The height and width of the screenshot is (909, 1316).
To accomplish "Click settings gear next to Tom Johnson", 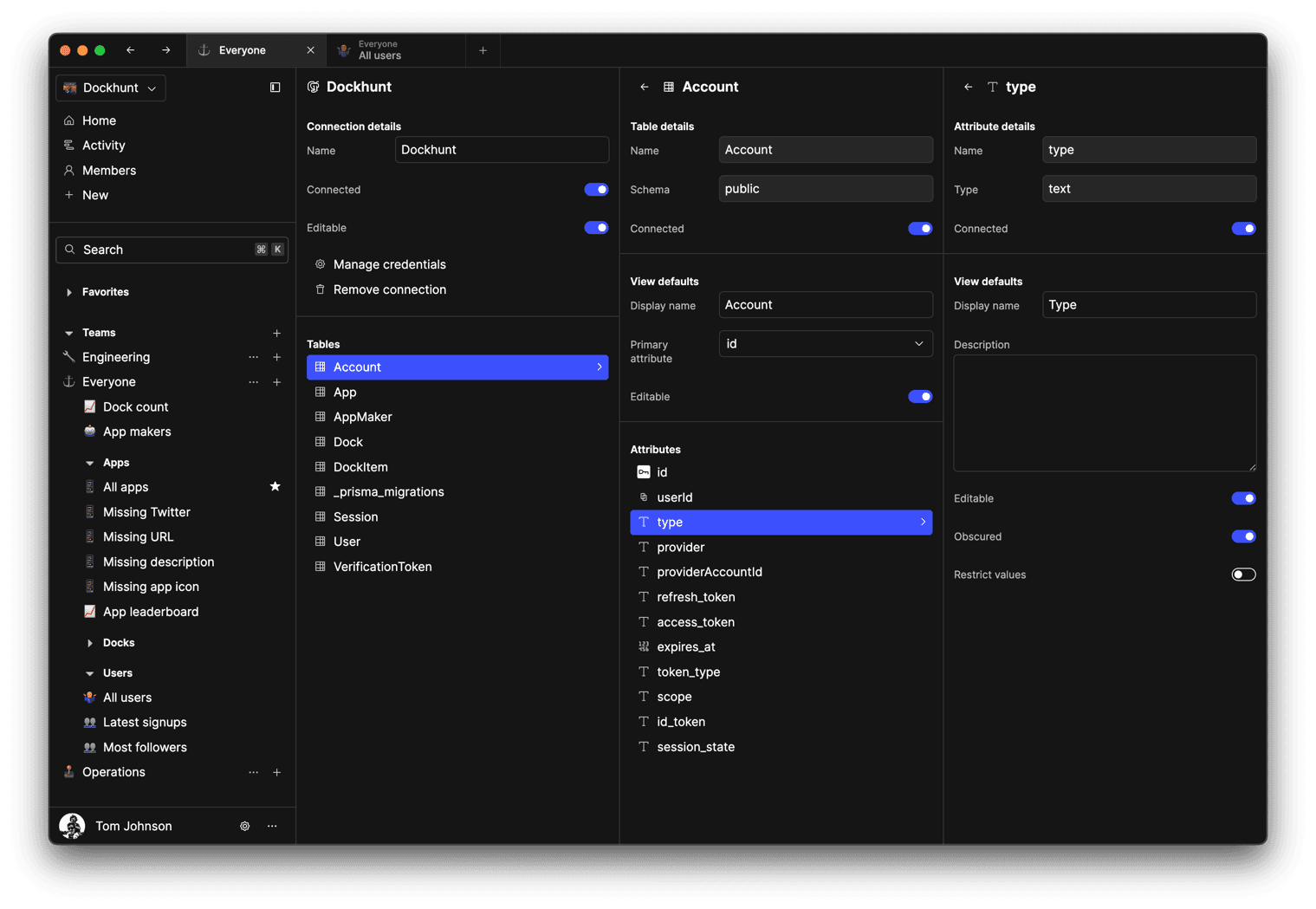I will pyautogui.click(x=245, y=827).
